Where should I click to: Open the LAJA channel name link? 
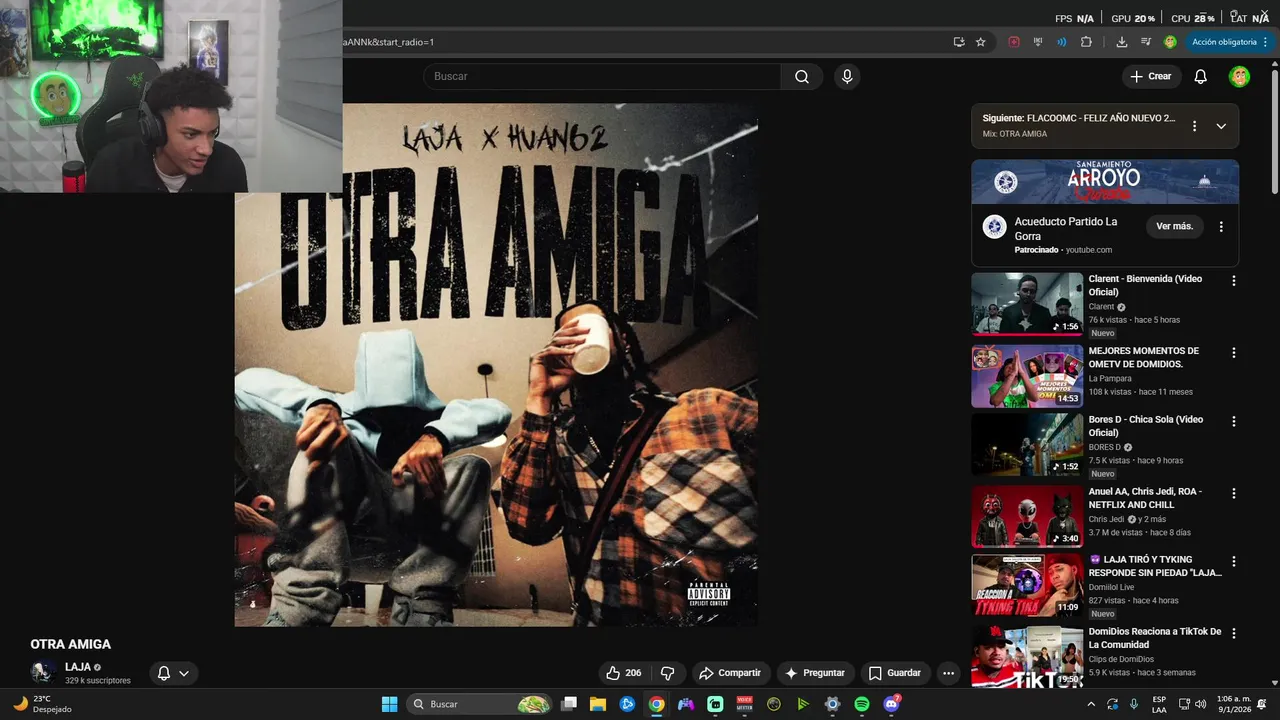[78, 667]
